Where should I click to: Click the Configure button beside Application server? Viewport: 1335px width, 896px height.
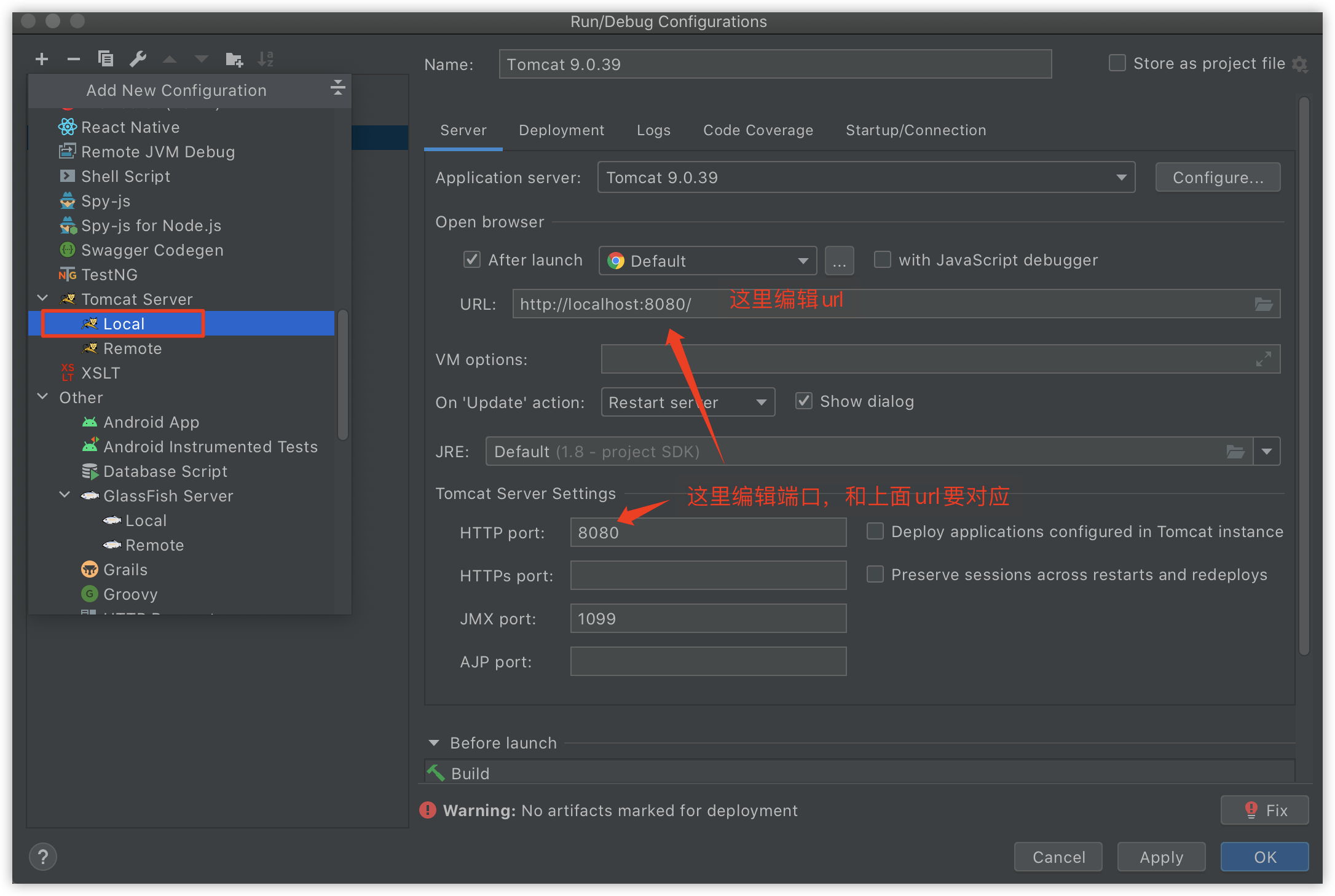click(1218, 177)
